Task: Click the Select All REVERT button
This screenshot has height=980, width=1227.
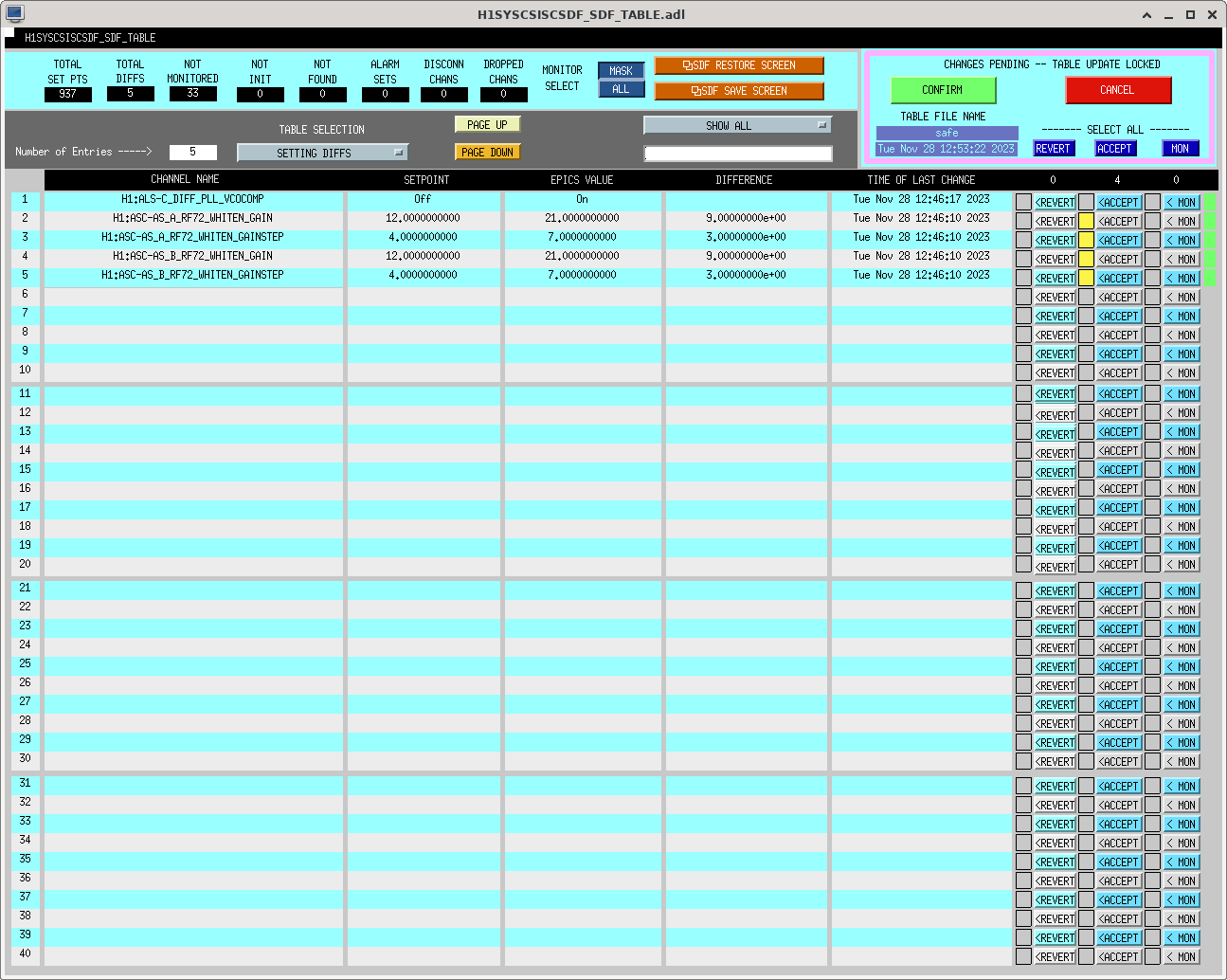Action: point(1054,149)
